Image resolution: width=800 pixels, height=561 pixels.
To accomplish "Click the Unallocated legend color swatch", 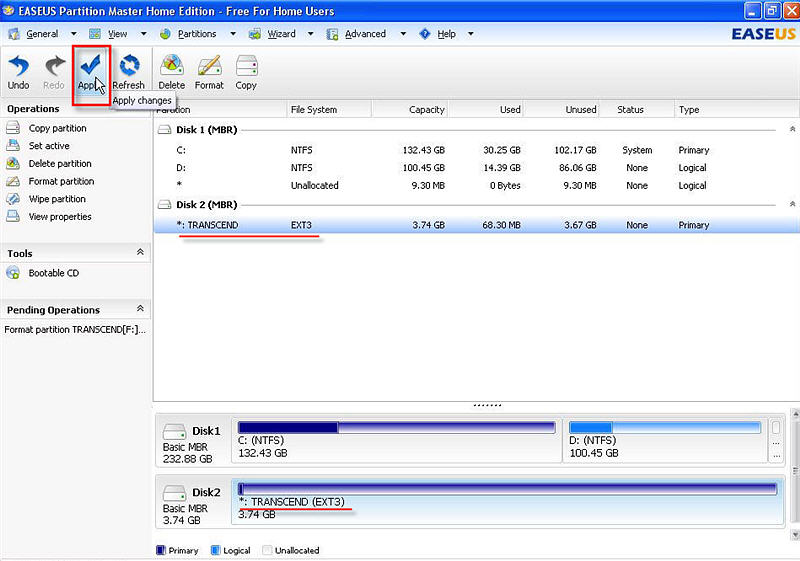I will (267, 550).
